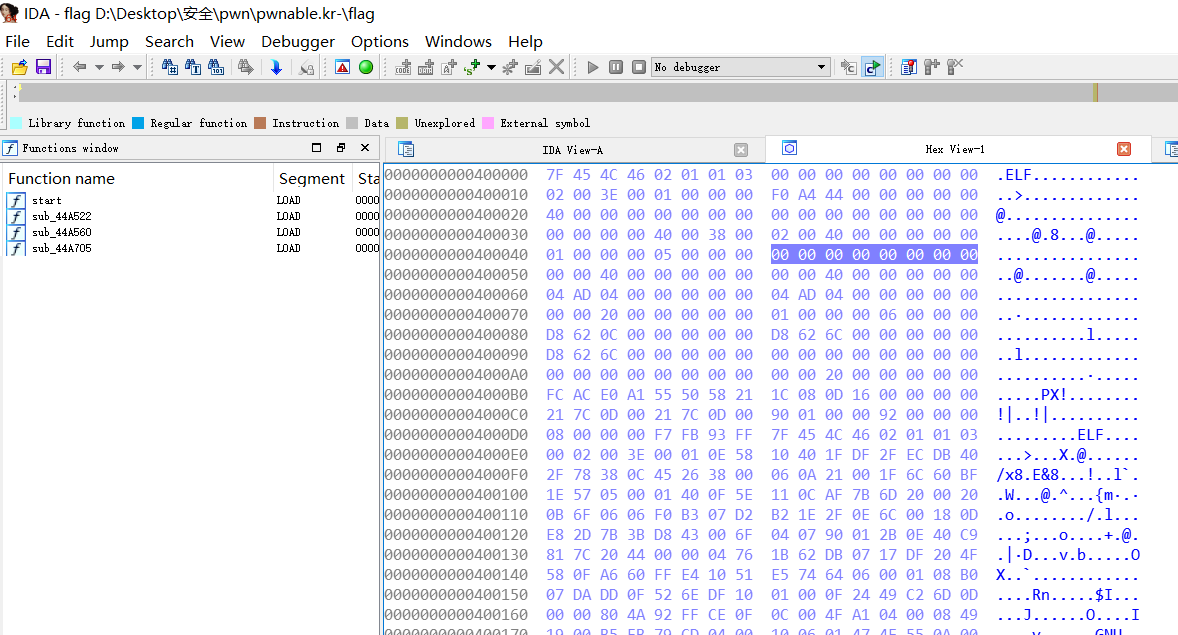The image size is (1178, 635).
Task: Open the Help menu
Action: tap(525, 41)
